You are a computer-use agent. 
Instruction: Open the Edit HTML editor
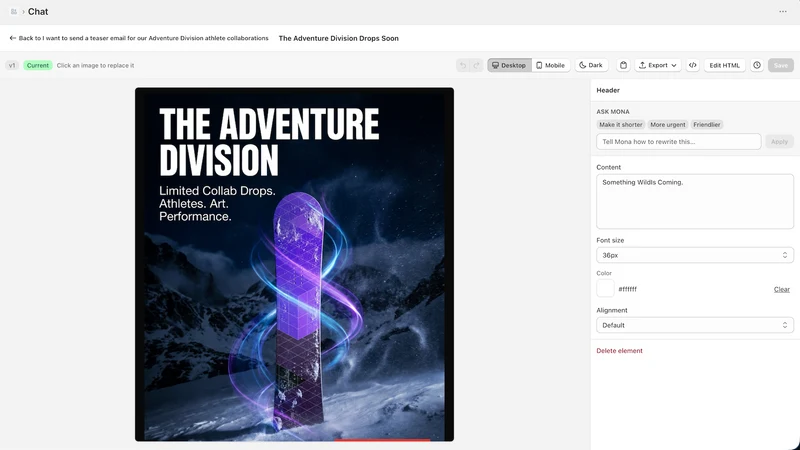pos(724,65)
